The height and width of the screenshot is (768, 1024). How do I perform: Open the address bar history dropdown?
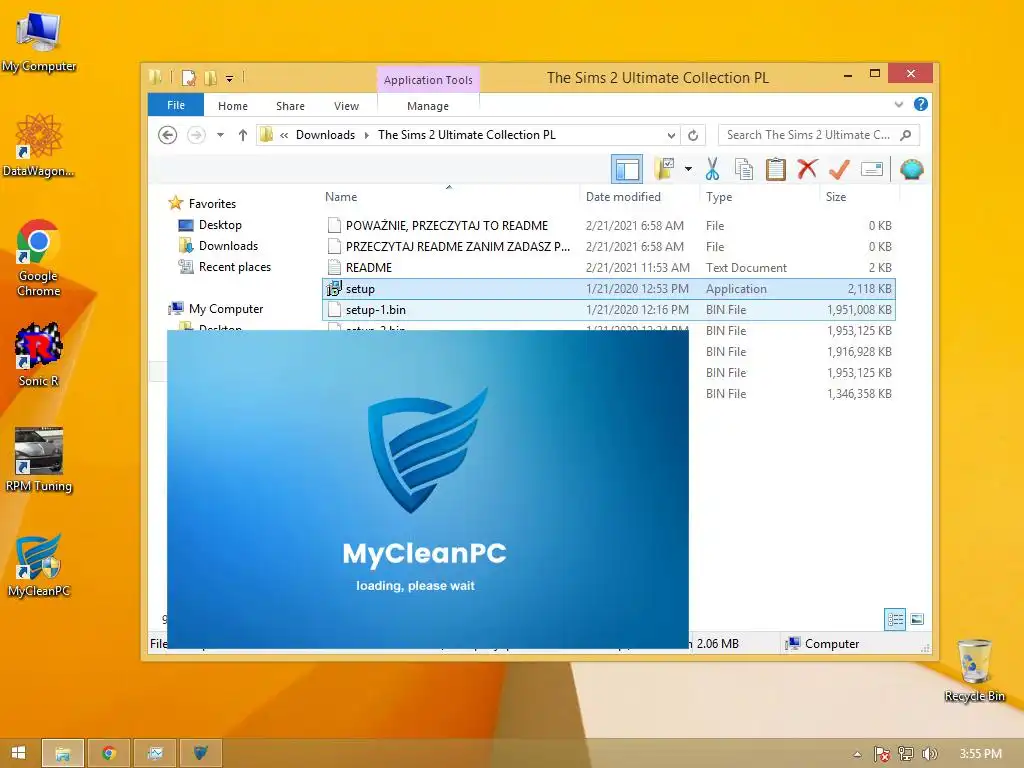pos(671,135)
